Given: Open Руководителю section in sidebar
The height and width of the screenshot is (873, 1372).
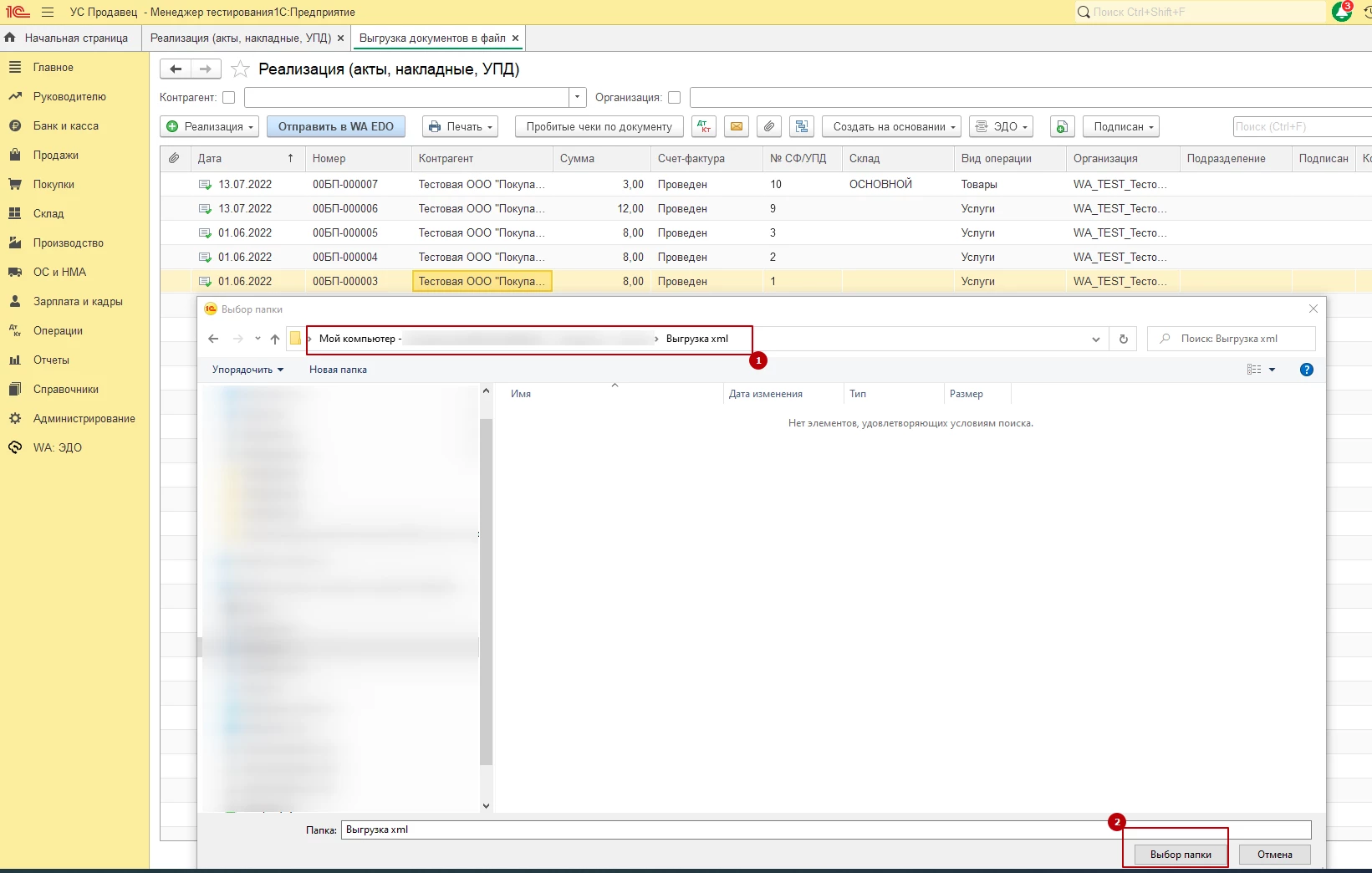Looking at the screenshot, I should [69, 96].
